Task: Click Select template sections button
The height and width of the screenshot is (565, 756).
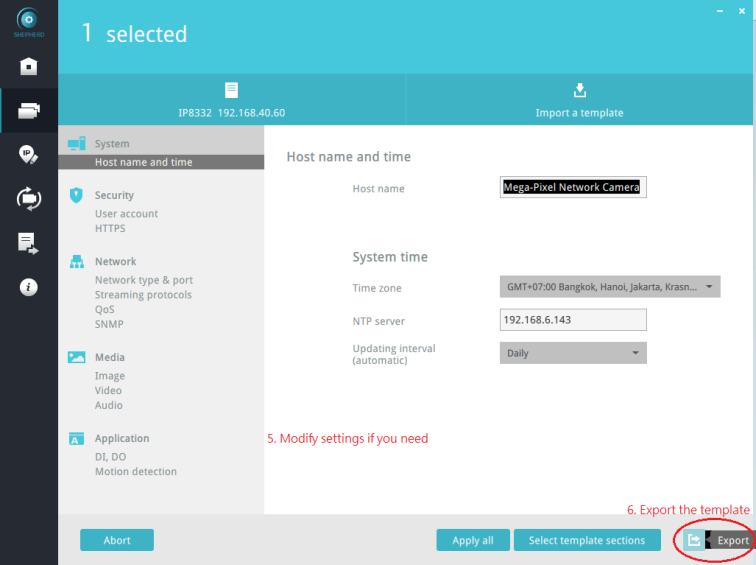Action: pyautogui.click(x=586, y=540)
